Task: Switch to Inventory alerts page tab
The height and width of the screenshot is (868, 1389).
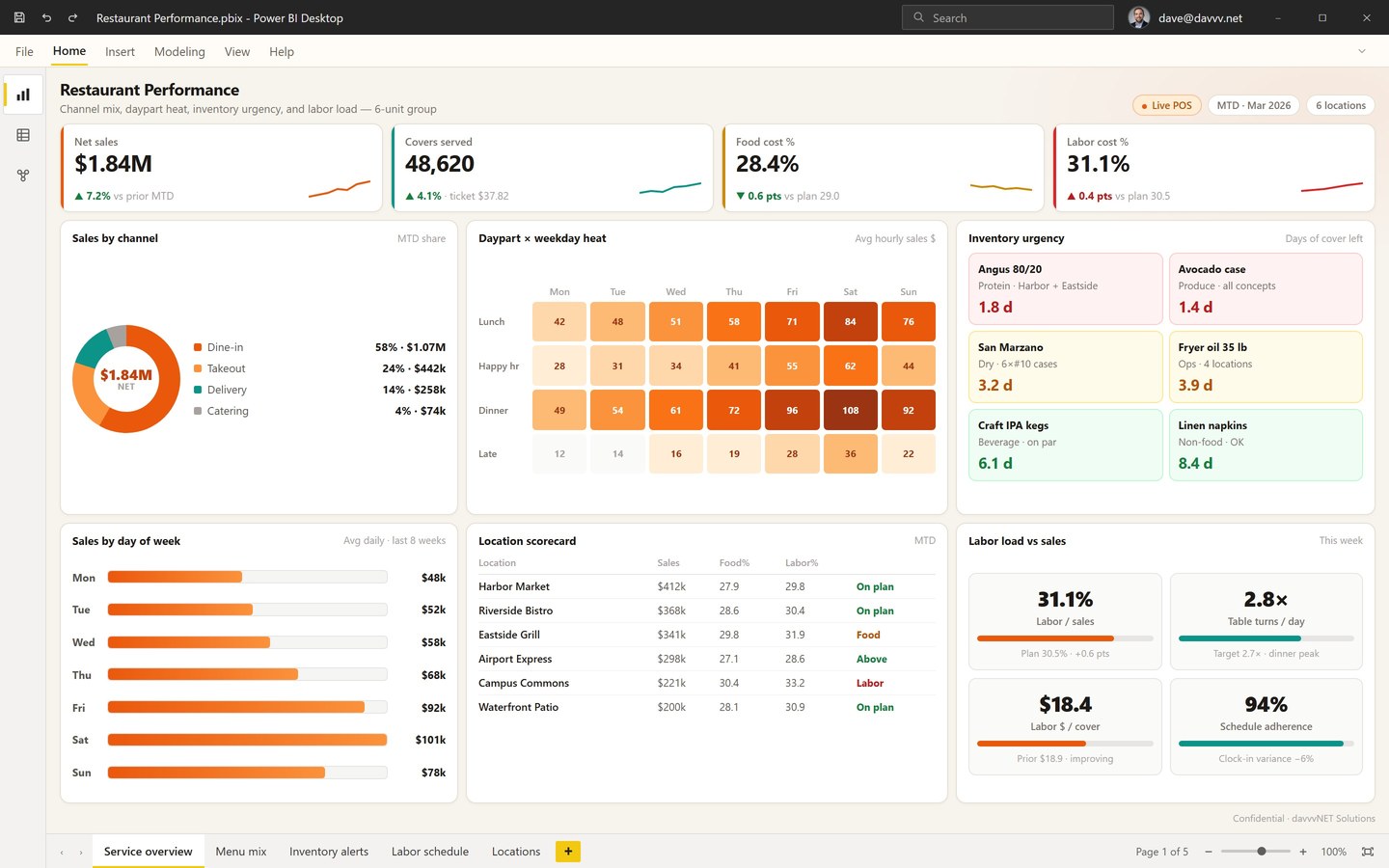Action: (x=329, y=852)
